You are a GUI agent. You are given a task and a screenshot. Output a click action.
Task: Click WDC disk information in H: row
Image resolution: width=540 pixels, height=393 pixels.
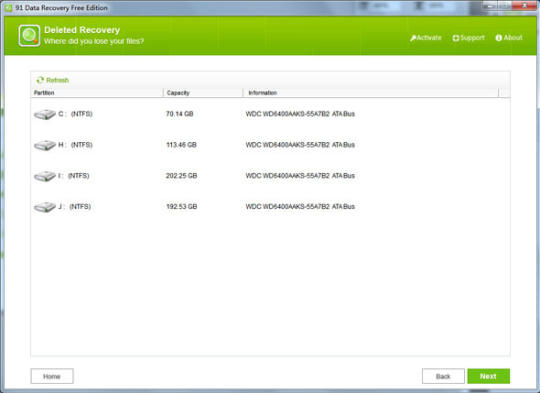point(300,145)
